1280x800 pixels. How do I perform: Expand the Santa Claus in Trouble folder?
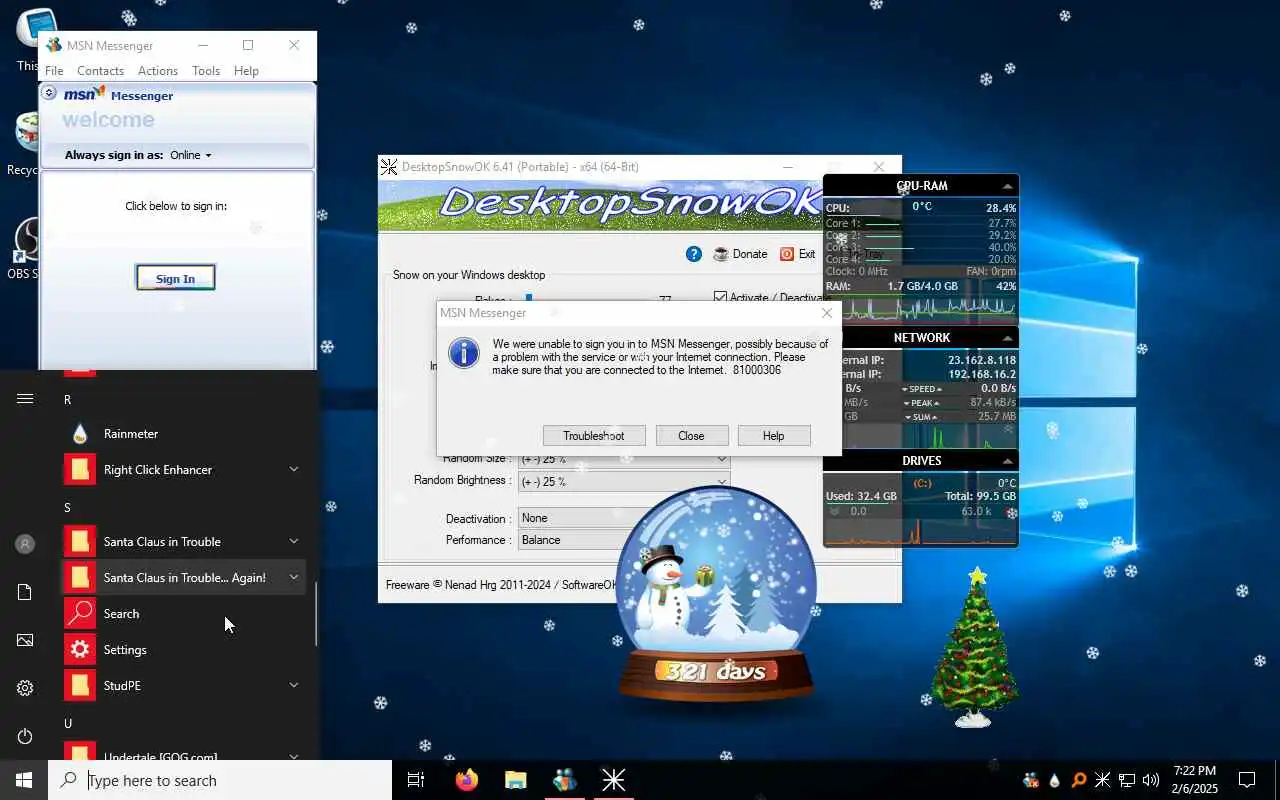294,541
